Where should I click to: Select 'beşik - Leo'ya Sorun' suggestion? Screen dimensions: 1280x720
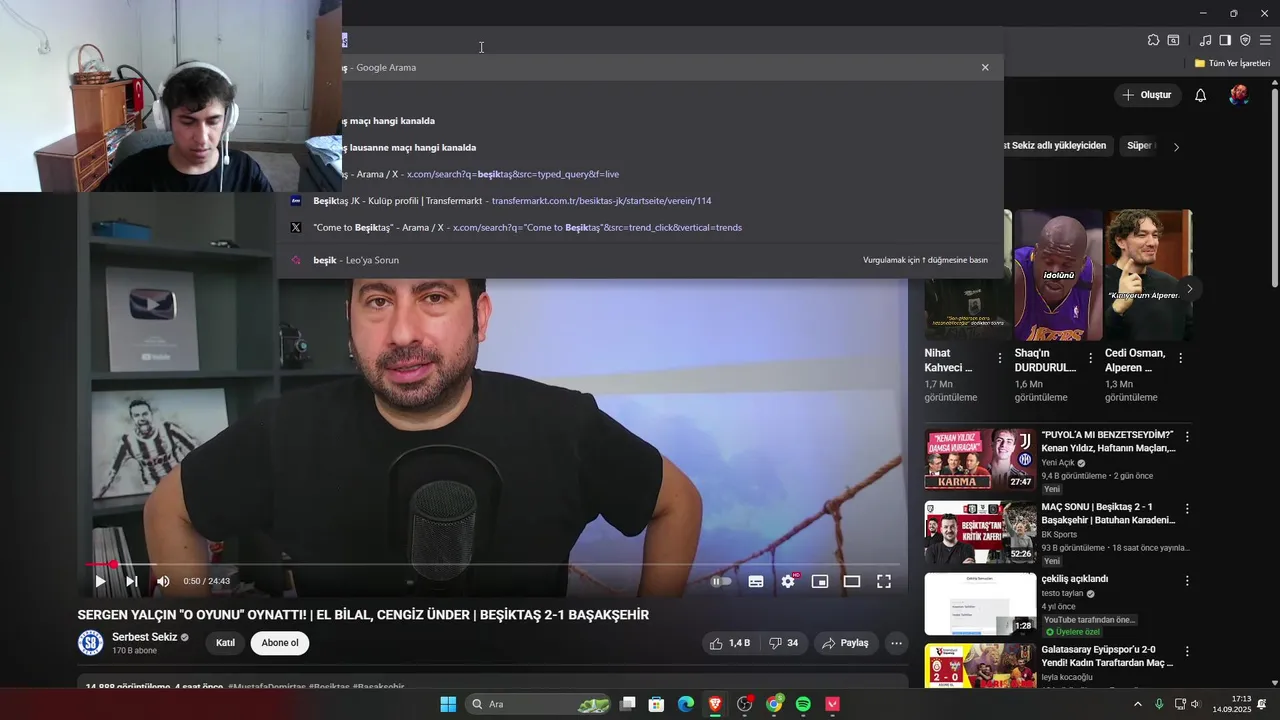640,260
